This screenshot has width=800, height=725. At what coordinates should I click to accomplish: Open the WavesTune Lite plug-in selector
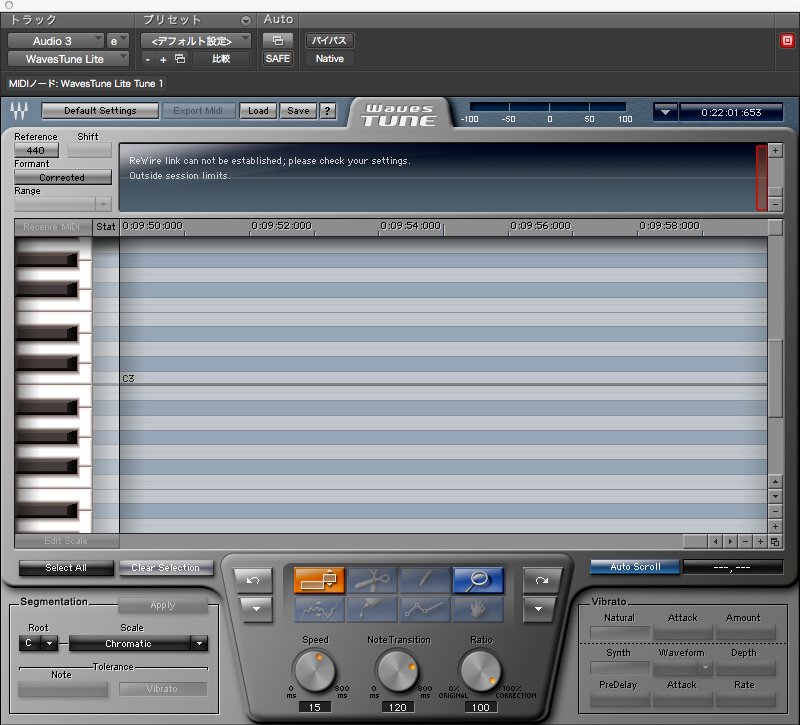pyautogui.click(x=68, y=59)
